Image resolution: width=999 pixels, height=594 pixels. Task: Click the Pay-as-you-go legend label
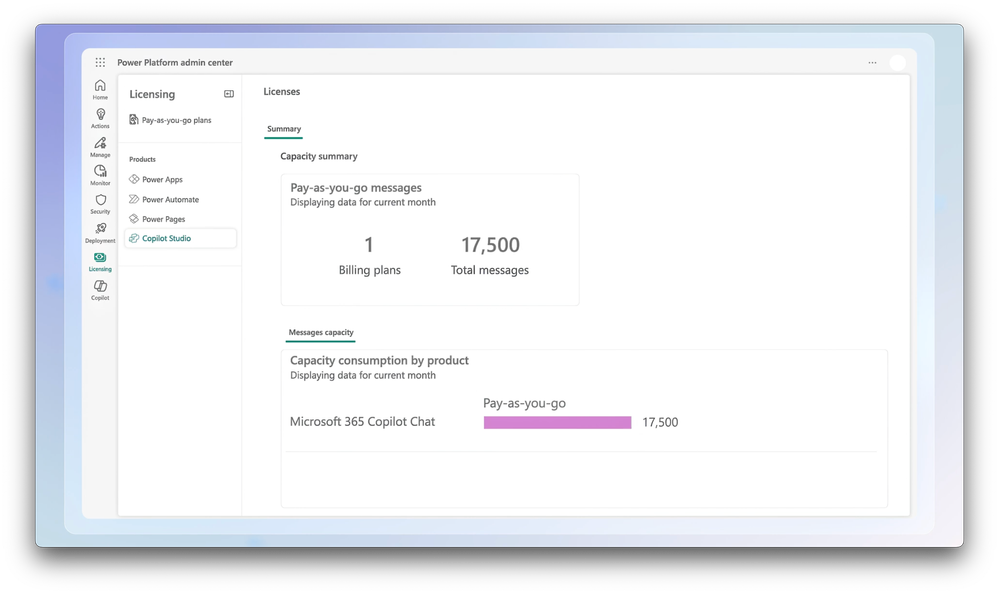coord(524,403)
